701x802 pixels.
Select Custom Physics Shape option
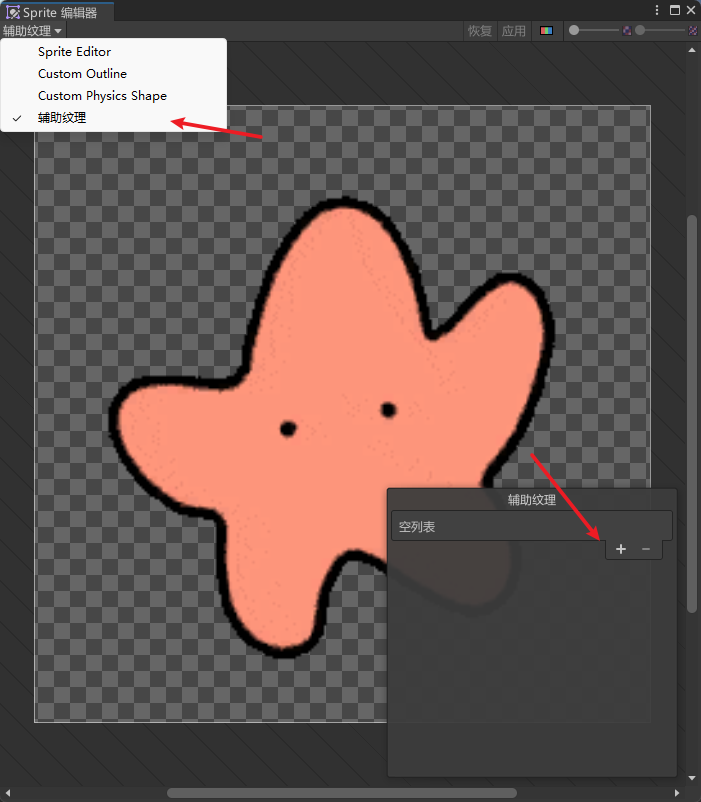coord(114,96)
